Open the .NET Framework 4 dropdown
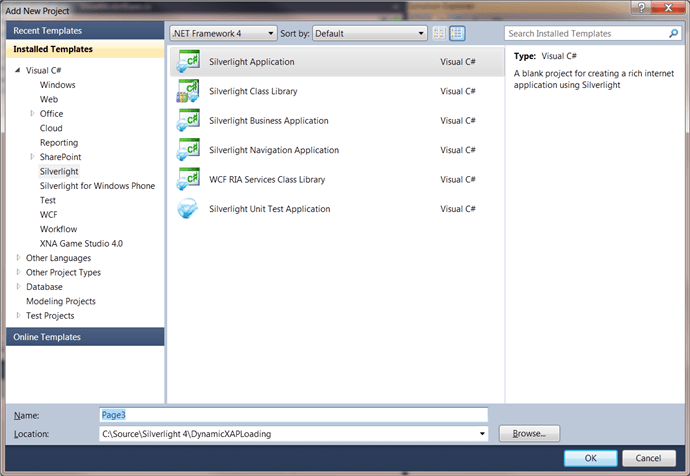The height and width of the screenshot is (476, 690). point(224,33)
